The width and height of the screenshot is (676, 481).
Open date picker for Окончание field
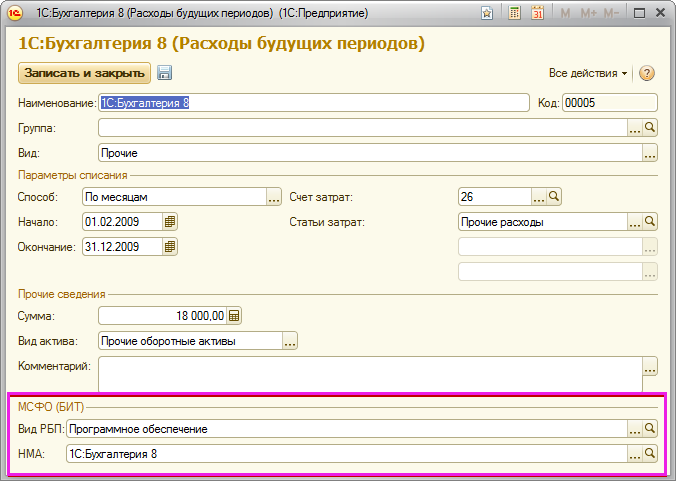(x=170, y=247)
